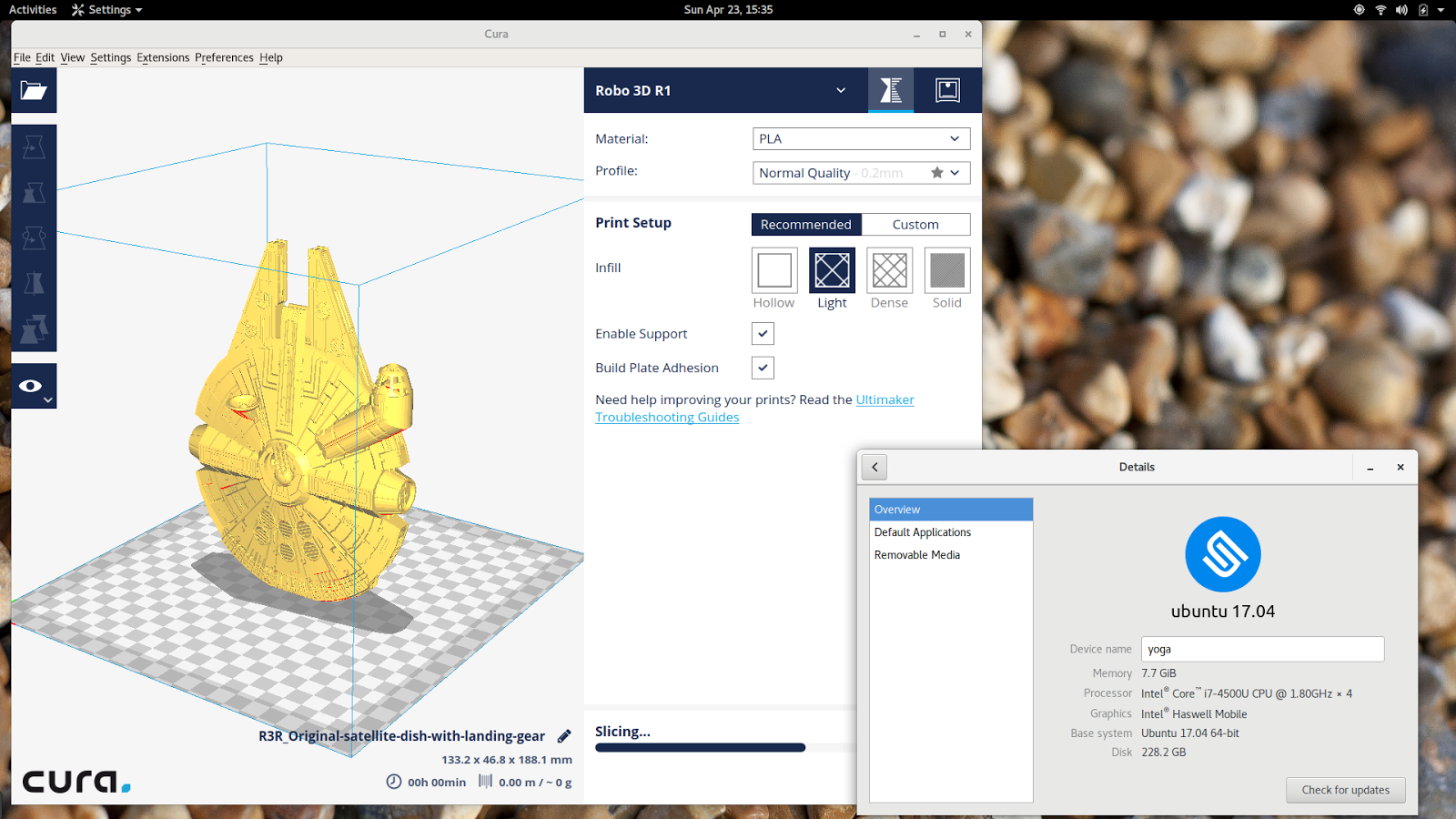Open the Edit menu in Cura
Image resolution: width=1456 pixels, height=819 pixels.
(45, 57)
